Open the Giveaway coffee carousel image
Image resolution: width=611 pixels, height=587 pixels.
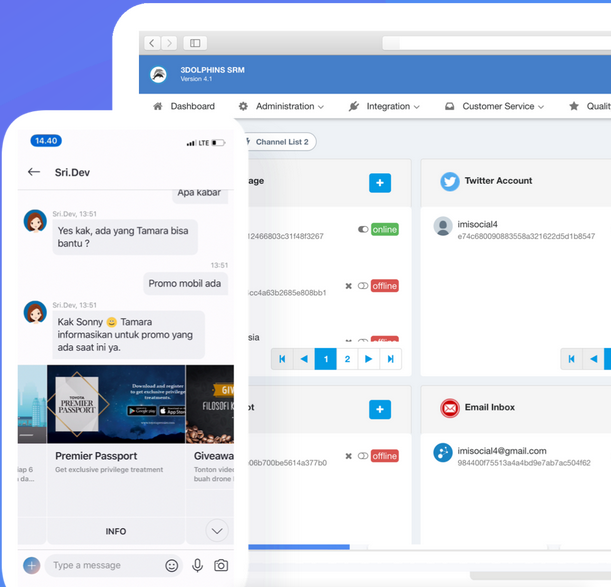210,404
